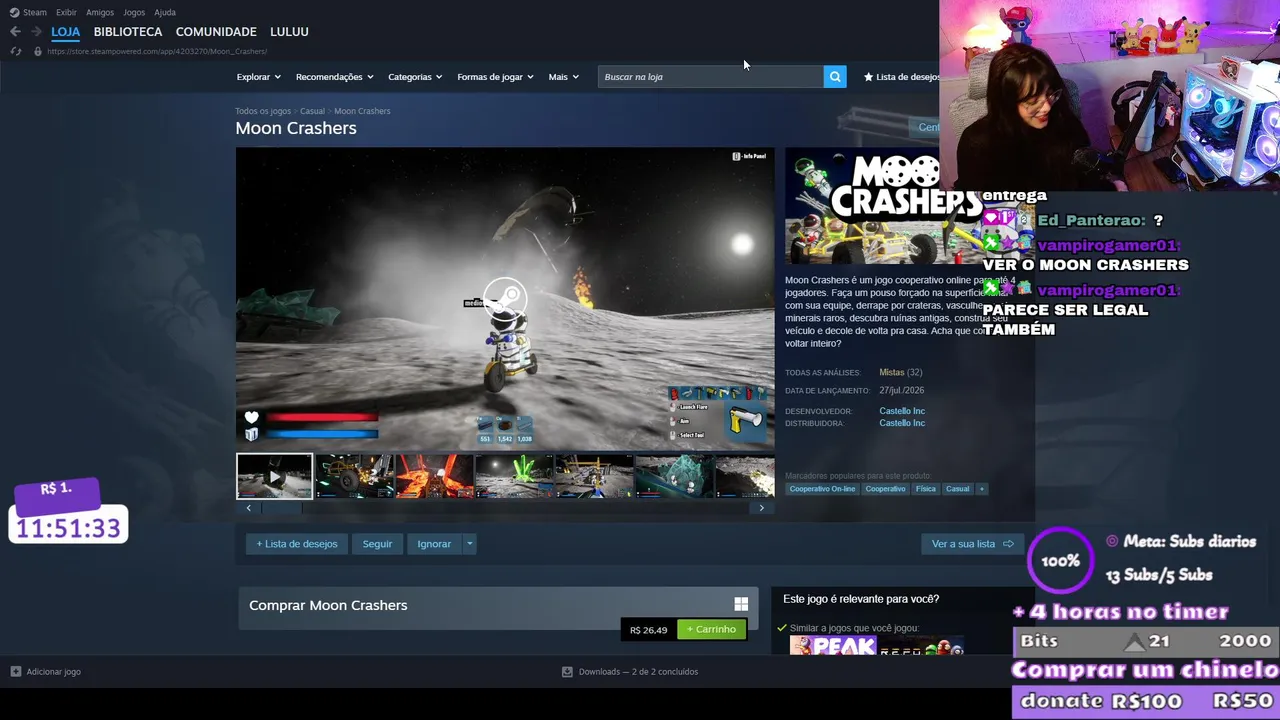This screenshot has height=720, width=1280.
Task: Select the trailer video thumbnail
Action: [x=274, y=476]
